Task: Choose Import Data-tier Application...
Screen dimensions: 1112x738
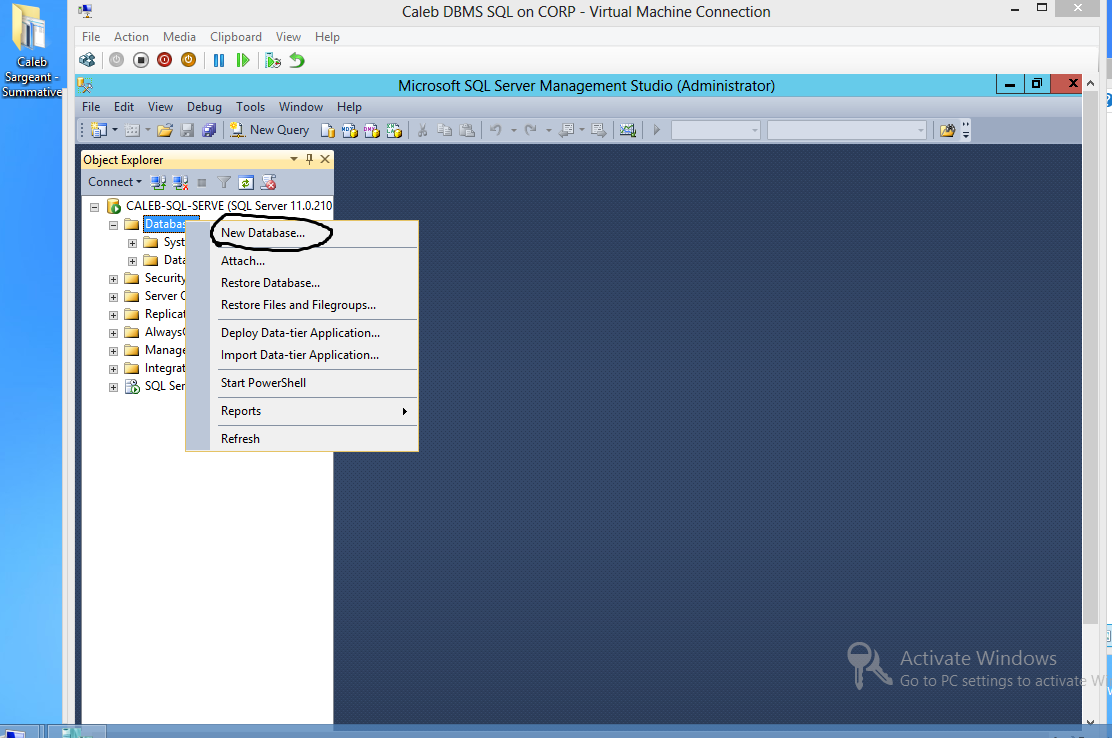Action: pyautogui.click(x=300, y=354)
